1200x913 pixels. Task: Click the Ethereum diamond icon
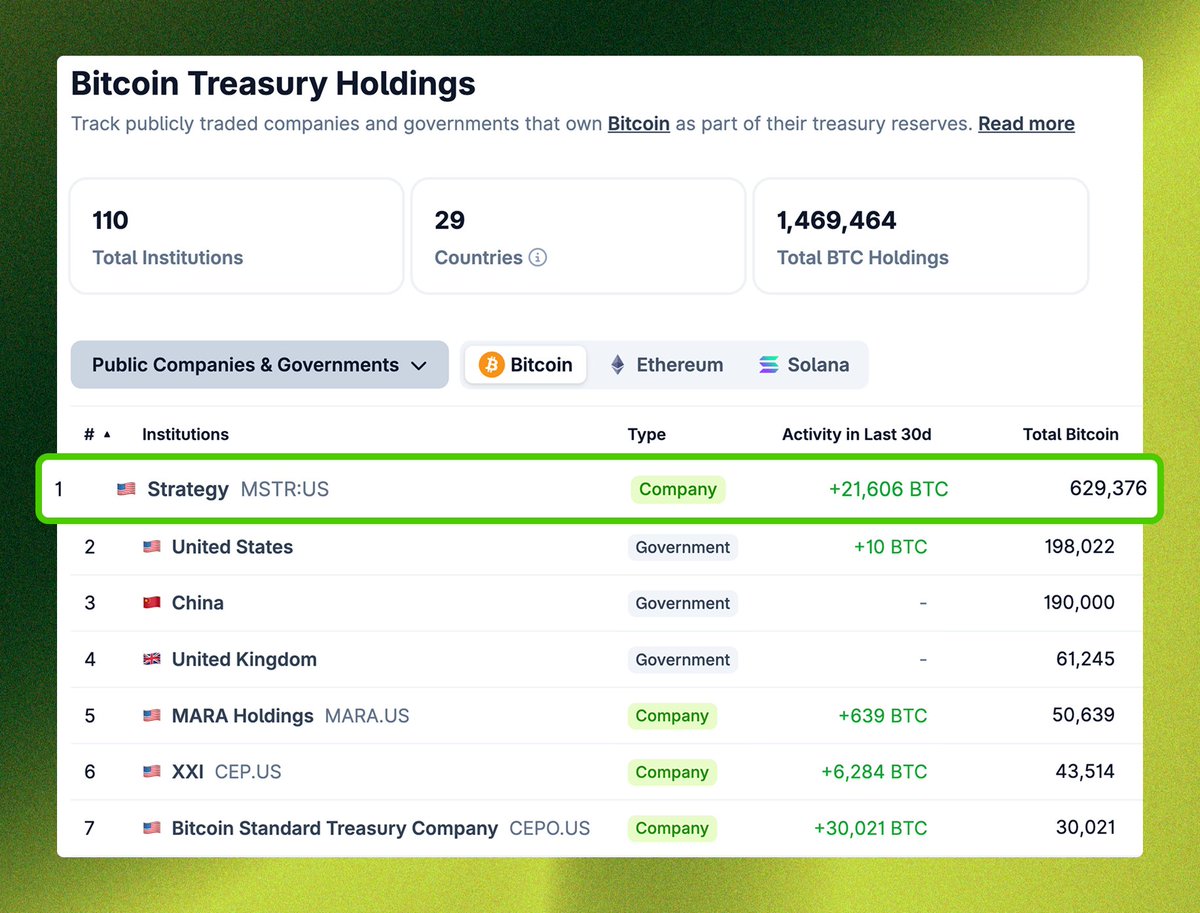click(x=618, y=365)
